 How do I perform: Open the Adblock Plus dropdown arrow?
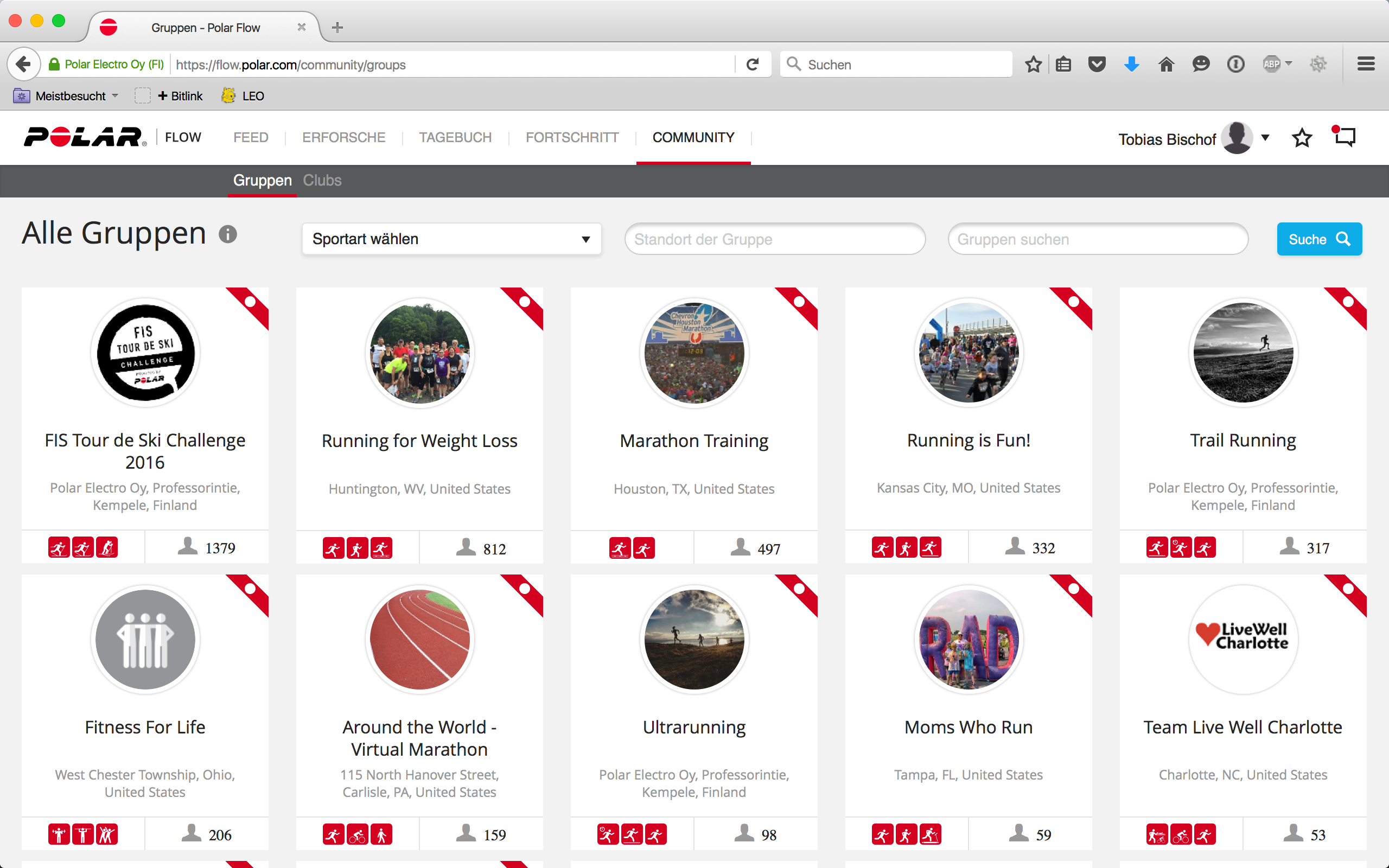[x=1289, y=63]
